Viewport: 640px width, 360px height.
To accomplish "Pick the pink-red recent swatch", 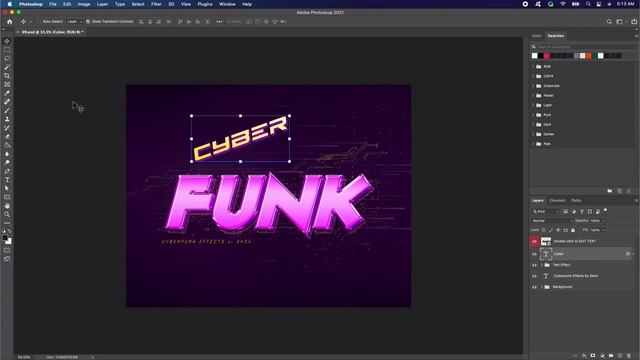I will point(547,56).
